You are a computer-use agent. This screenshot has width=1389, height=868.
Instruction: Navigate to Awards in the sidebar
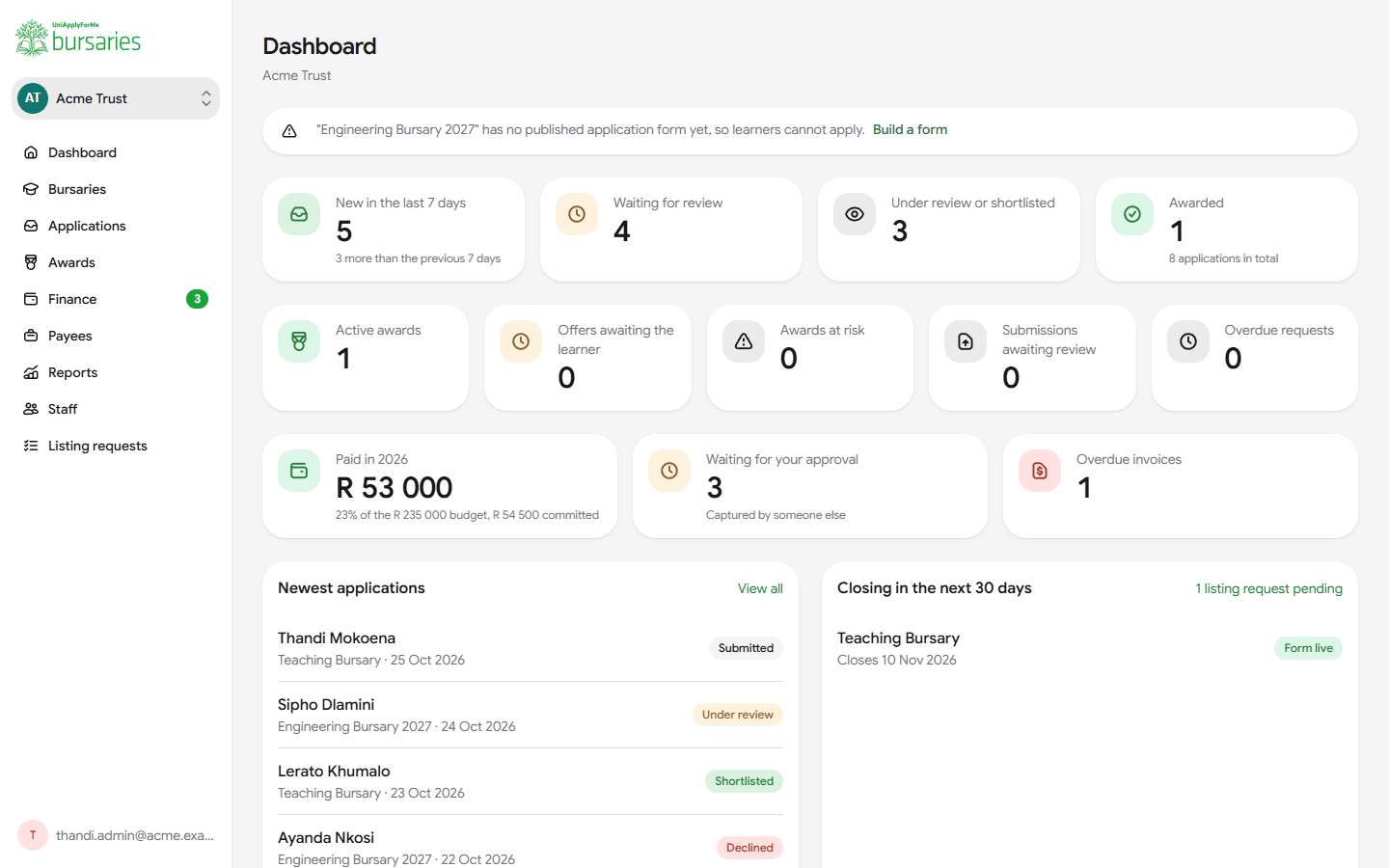[116, 262]
